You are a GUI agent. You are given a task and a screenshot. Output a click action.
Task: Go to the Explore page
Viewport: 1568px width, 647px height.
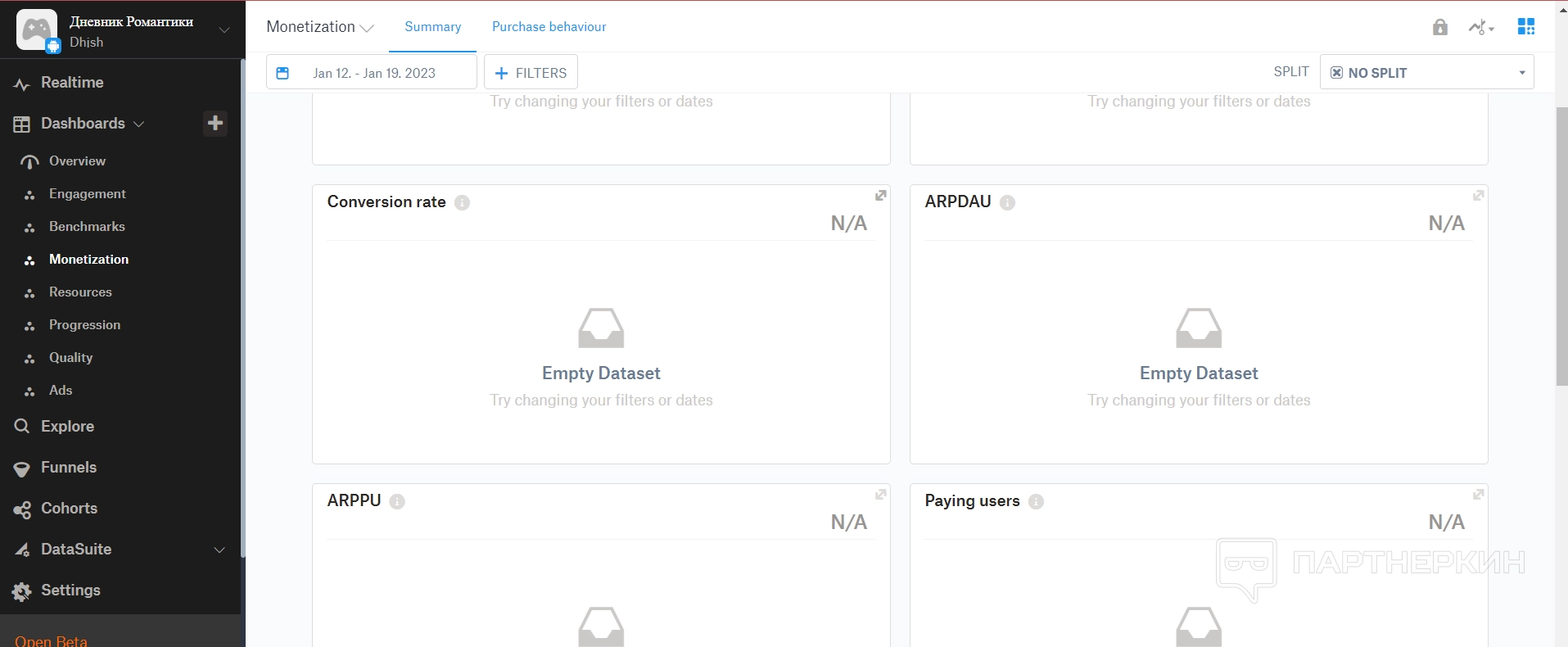click(x=67, y=427)
